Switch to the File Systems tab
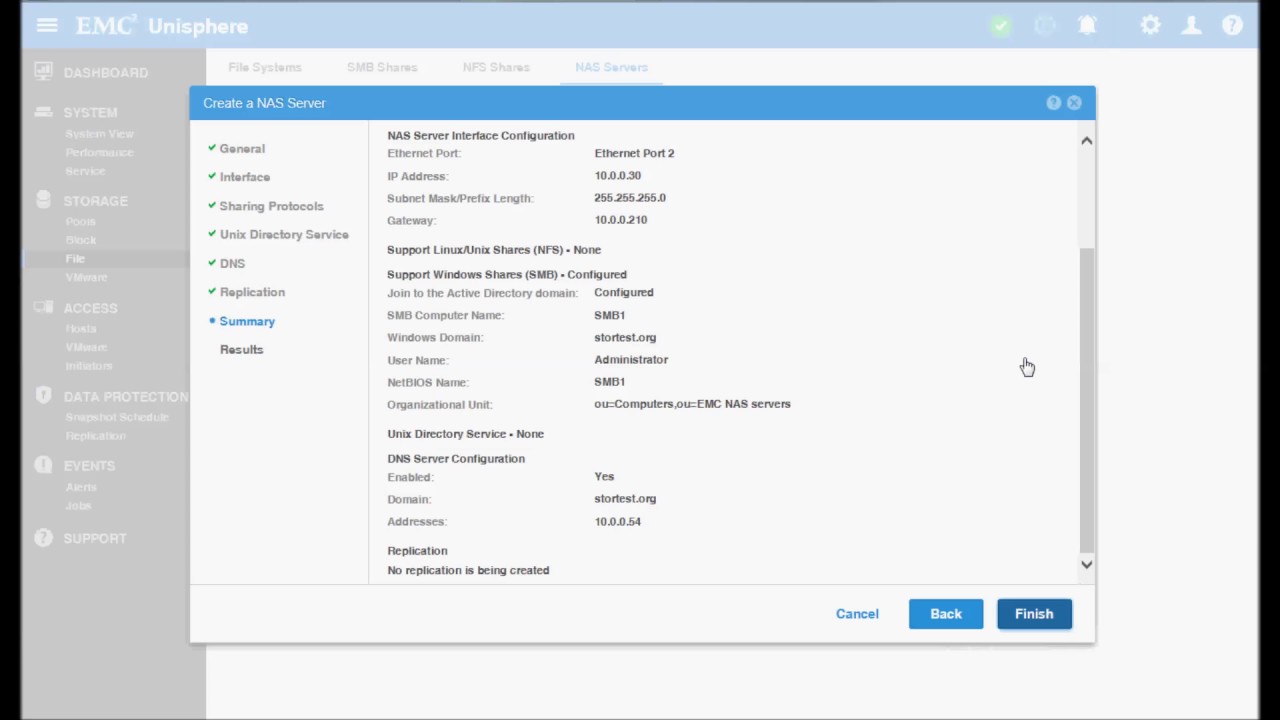Screen dimensions: 1280x720 coord(265,67)
